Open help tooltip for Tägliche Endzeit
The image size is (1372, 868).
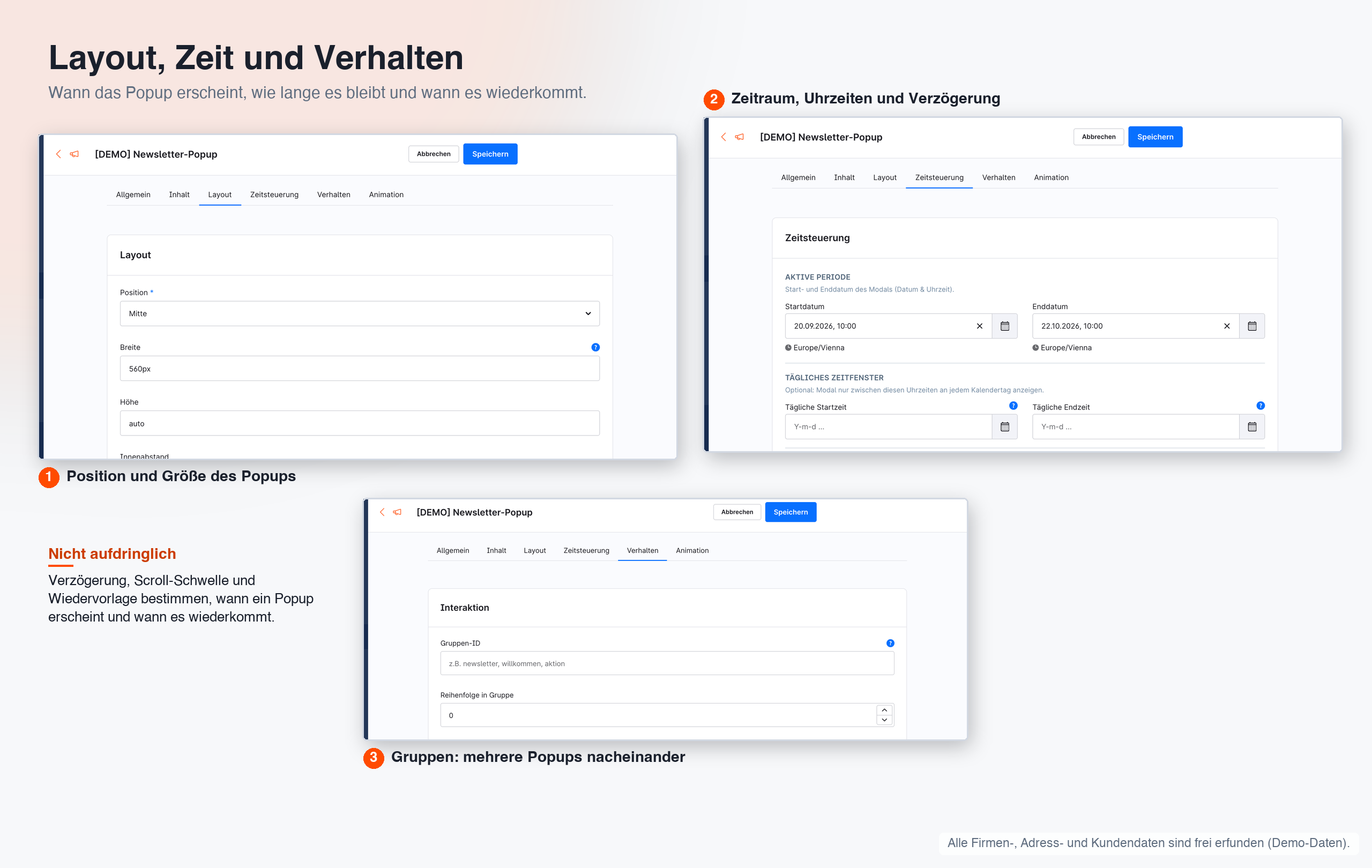1261,406
